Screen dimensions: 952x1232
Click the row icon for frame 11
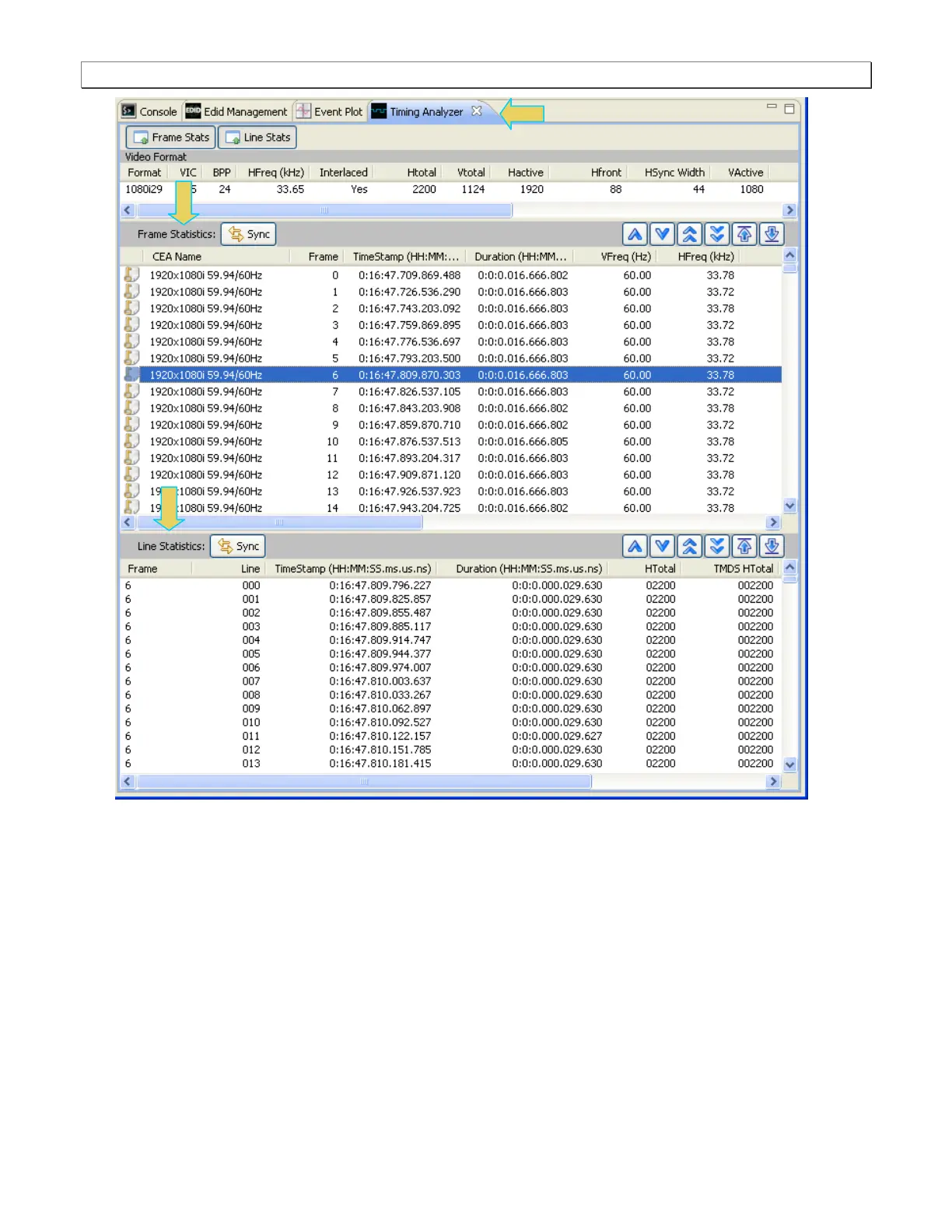(x=132, y=457)
